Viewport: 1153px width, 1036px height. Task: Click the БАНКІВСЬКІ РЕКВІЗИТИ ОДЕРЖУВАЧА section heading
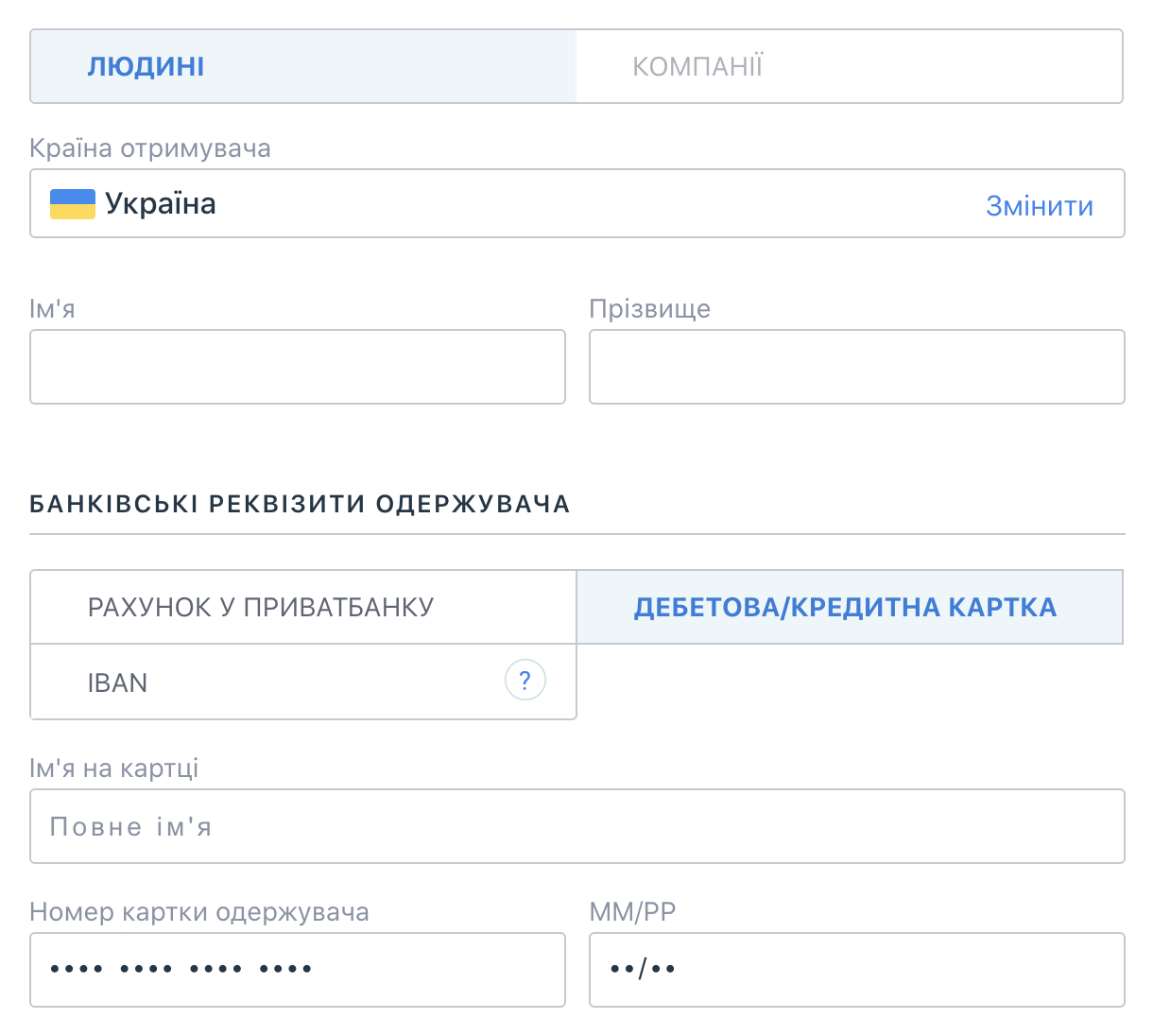point(300,504)
